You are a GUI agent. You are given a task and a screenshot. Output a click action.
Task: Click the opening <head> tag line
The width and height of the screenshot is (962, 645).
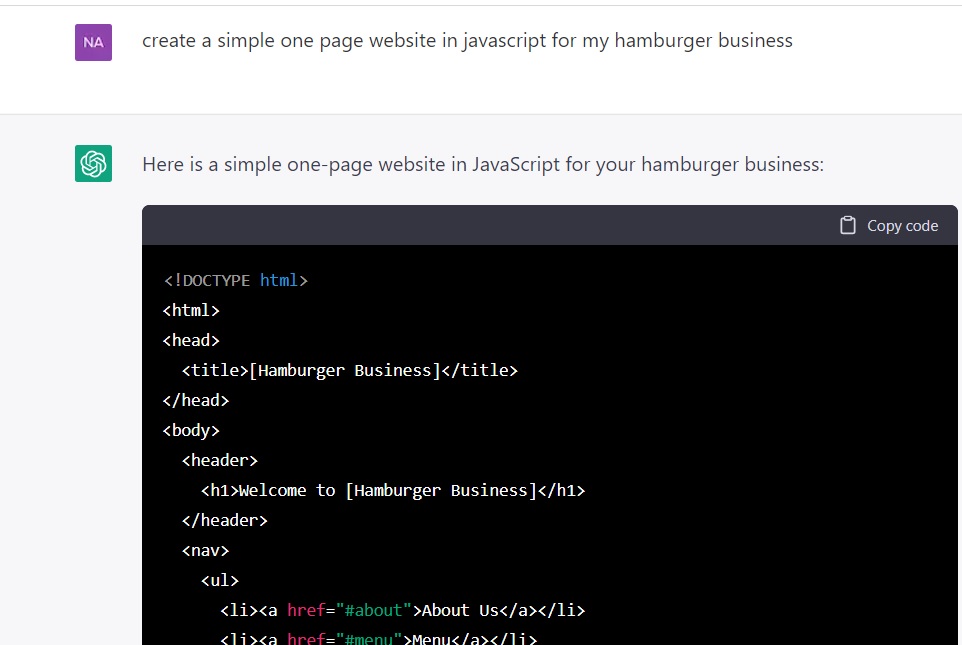click(191, 341)
